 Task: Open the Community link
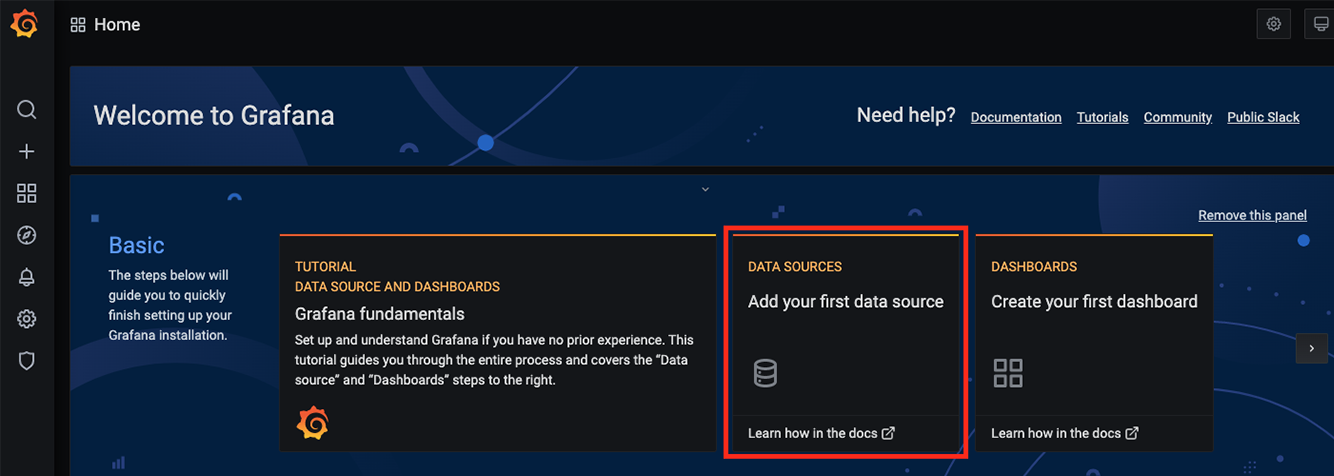[x=1178, y=117]
